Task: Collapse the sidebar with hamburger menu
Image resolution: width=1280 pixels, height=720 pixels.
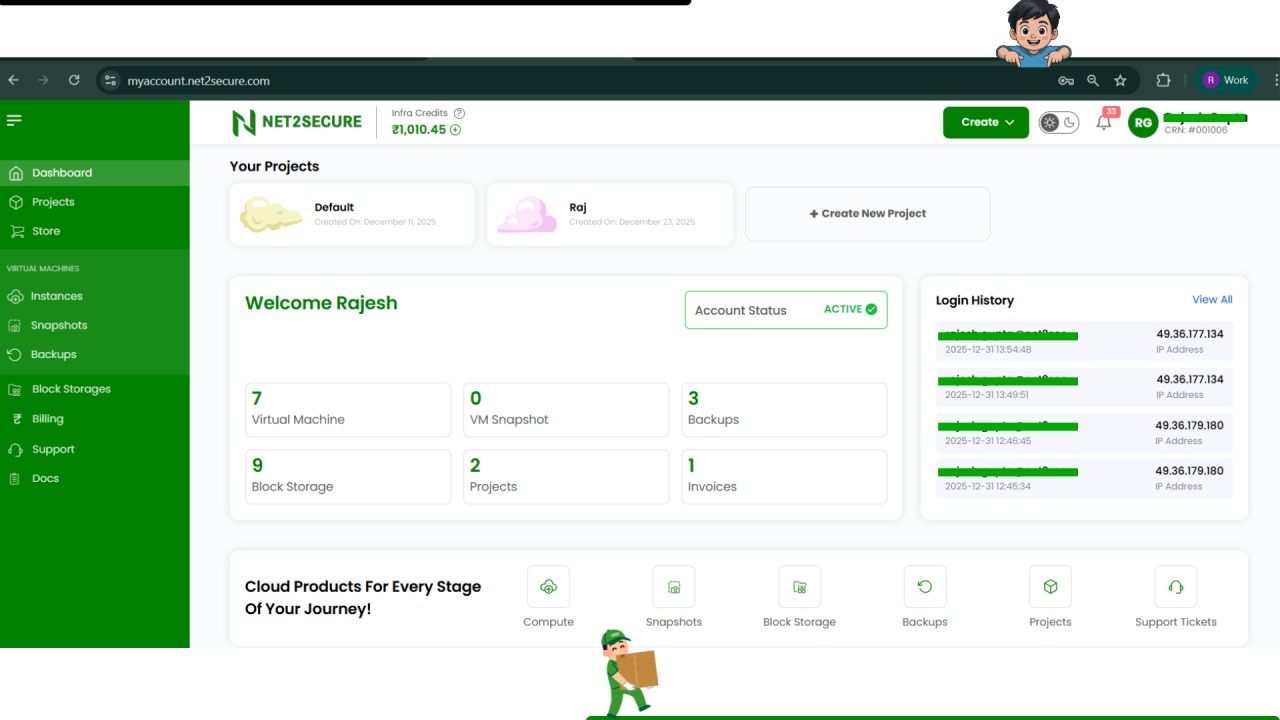Action: pyautogui.click(x=14, y=120)
